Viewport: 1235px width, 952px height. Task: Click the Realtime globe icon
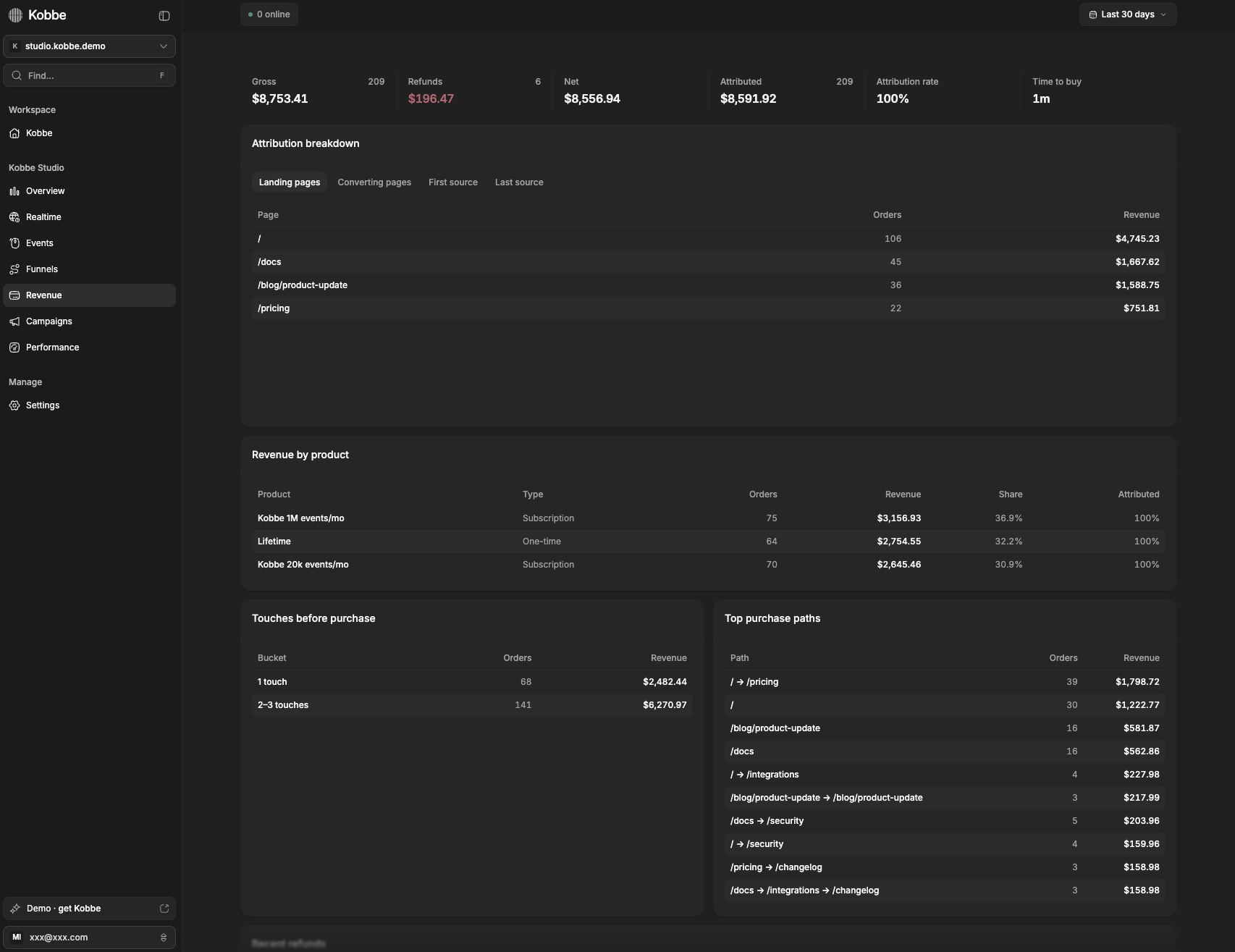tap(14, 217)
